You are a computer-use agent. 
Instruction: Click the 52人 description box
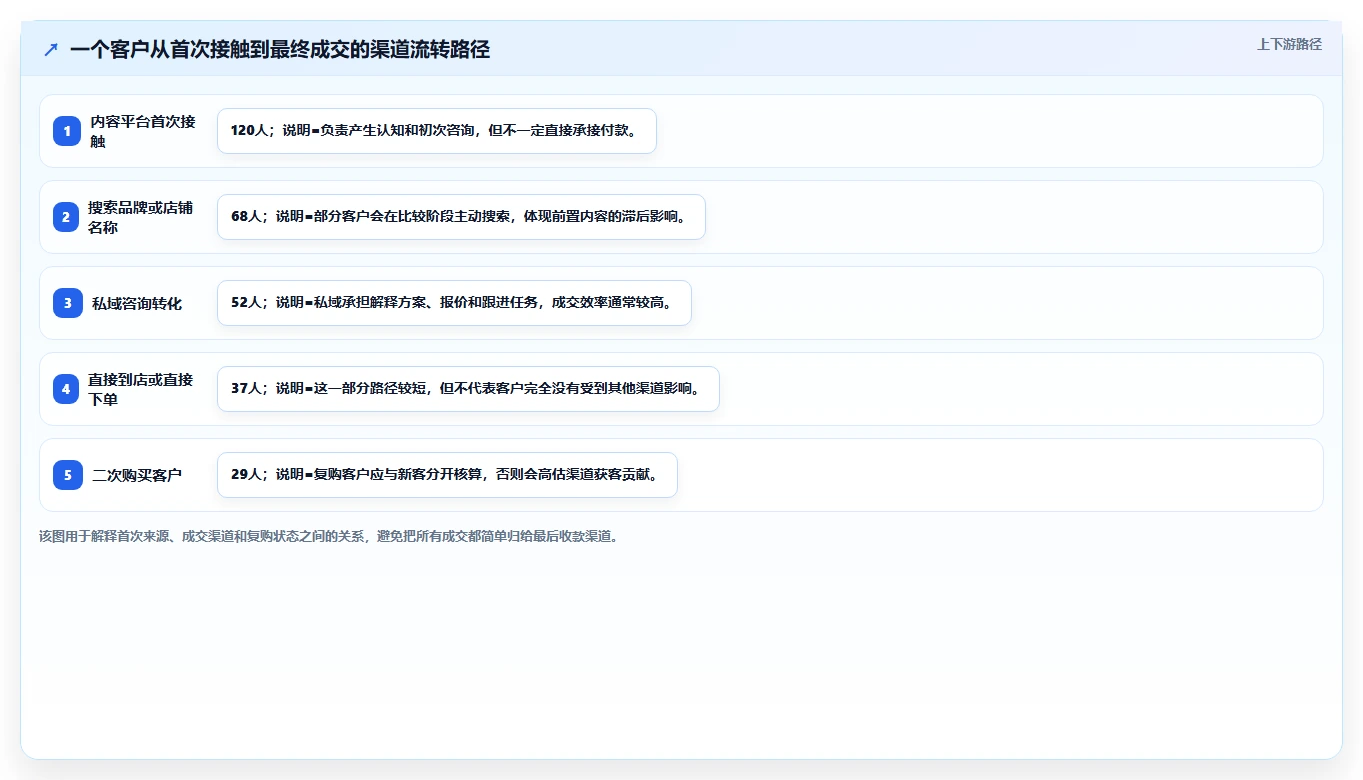tap(454, 303)
